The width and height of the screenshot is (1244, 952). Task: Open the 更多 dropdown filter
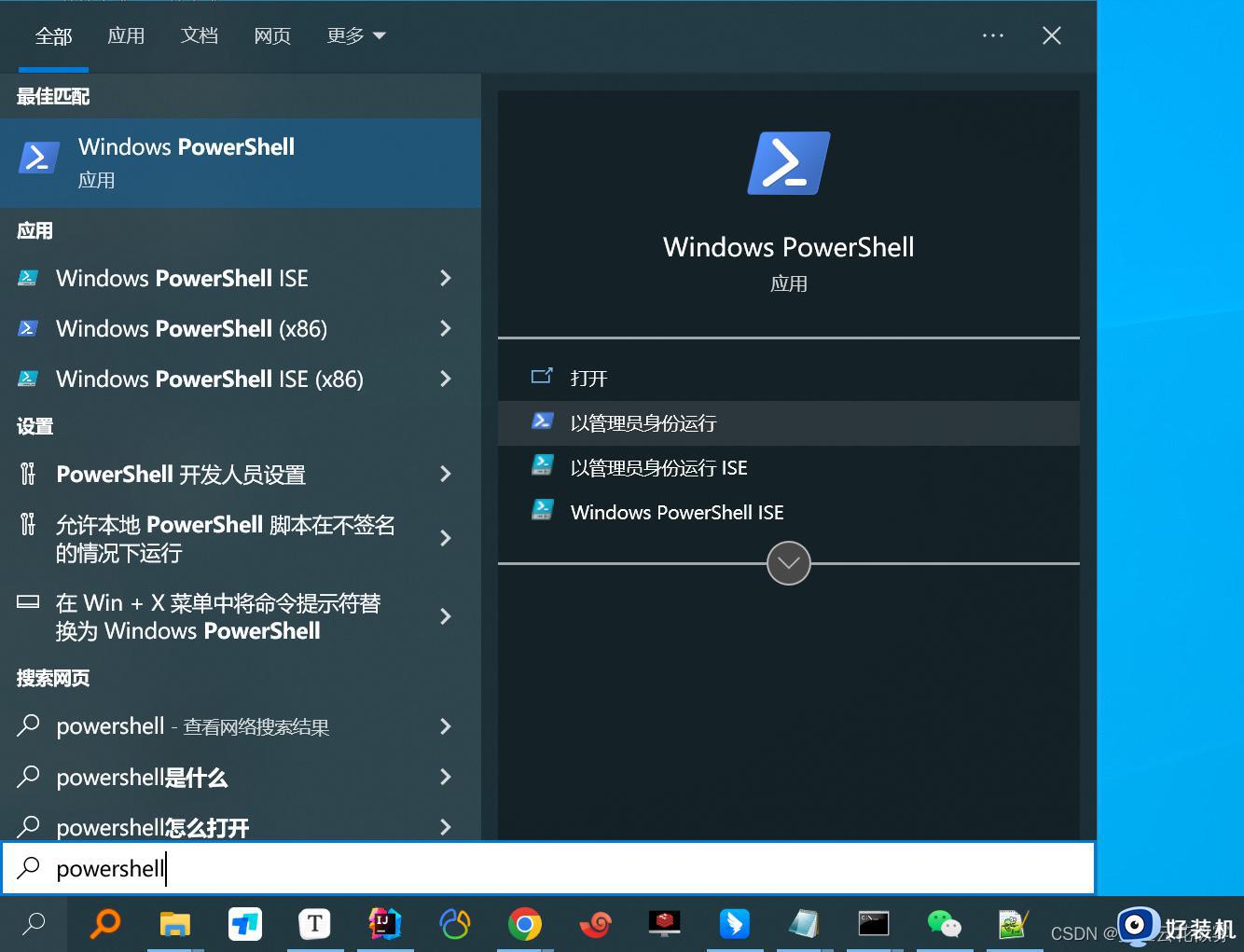pyautogui.click(x=356, y=35)
